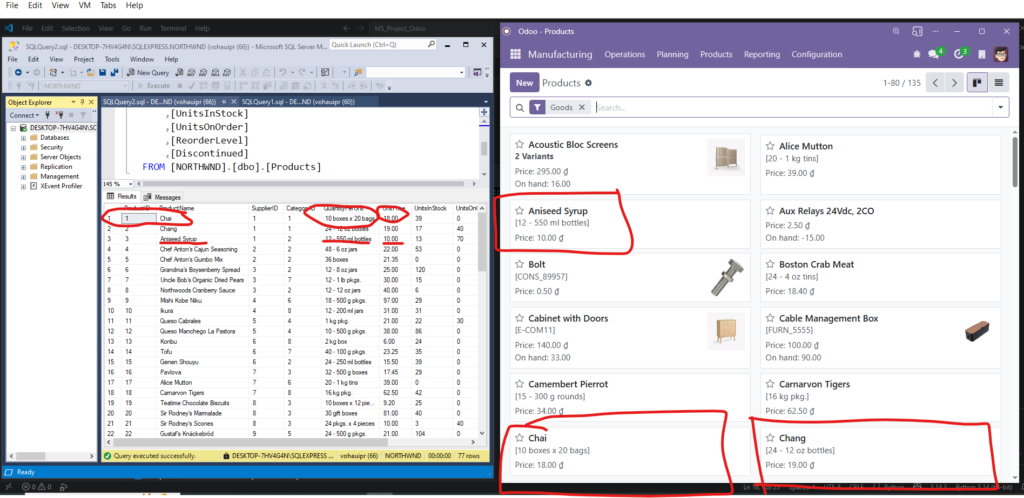Open the Odoo search options dropdown arrow

(x=1001, y=107)
